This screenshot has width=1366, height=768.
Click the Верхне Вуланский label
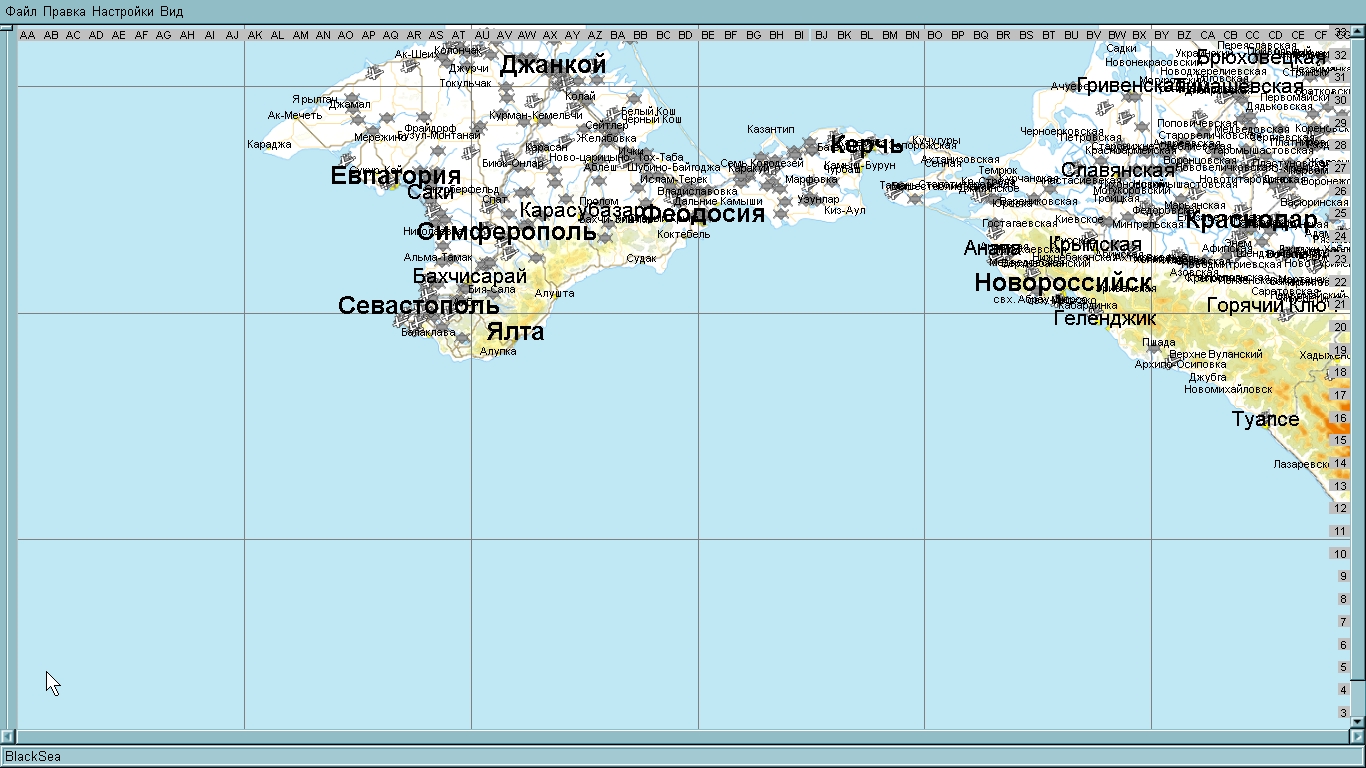1216,354
